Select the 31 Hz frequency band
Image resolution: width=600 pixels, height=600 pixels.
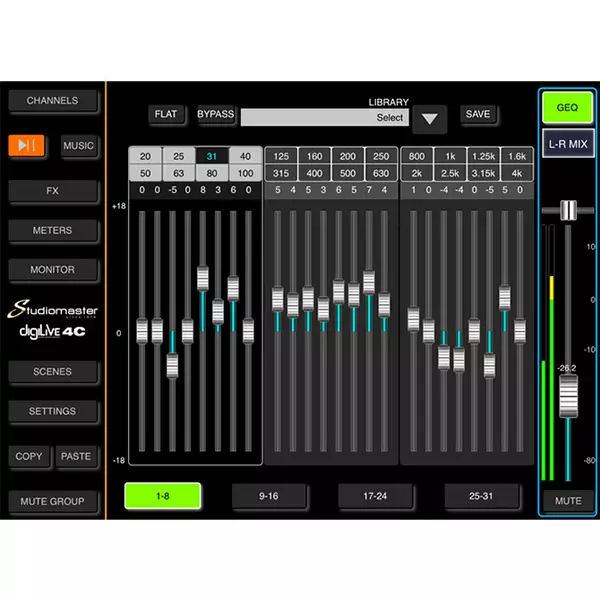211,156
